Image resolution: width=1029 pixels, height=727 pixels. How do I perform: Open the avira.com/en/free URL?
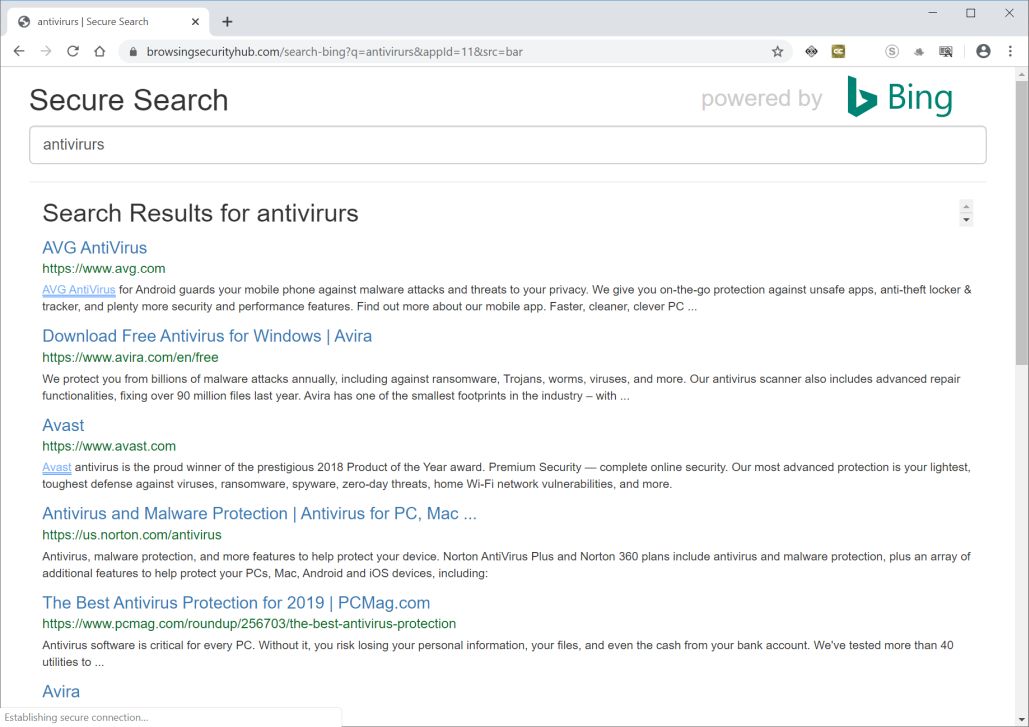[130, 358]
